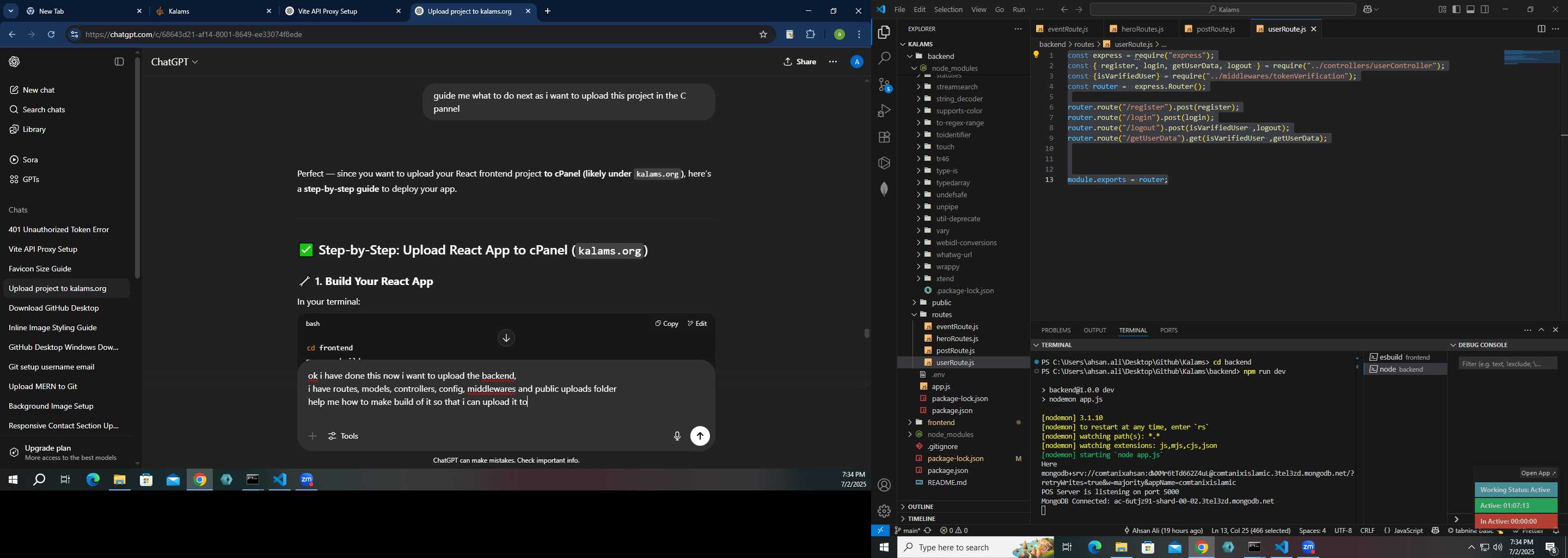Edit the bash code block
1568x558 pixels.
(x=697, y=324)
